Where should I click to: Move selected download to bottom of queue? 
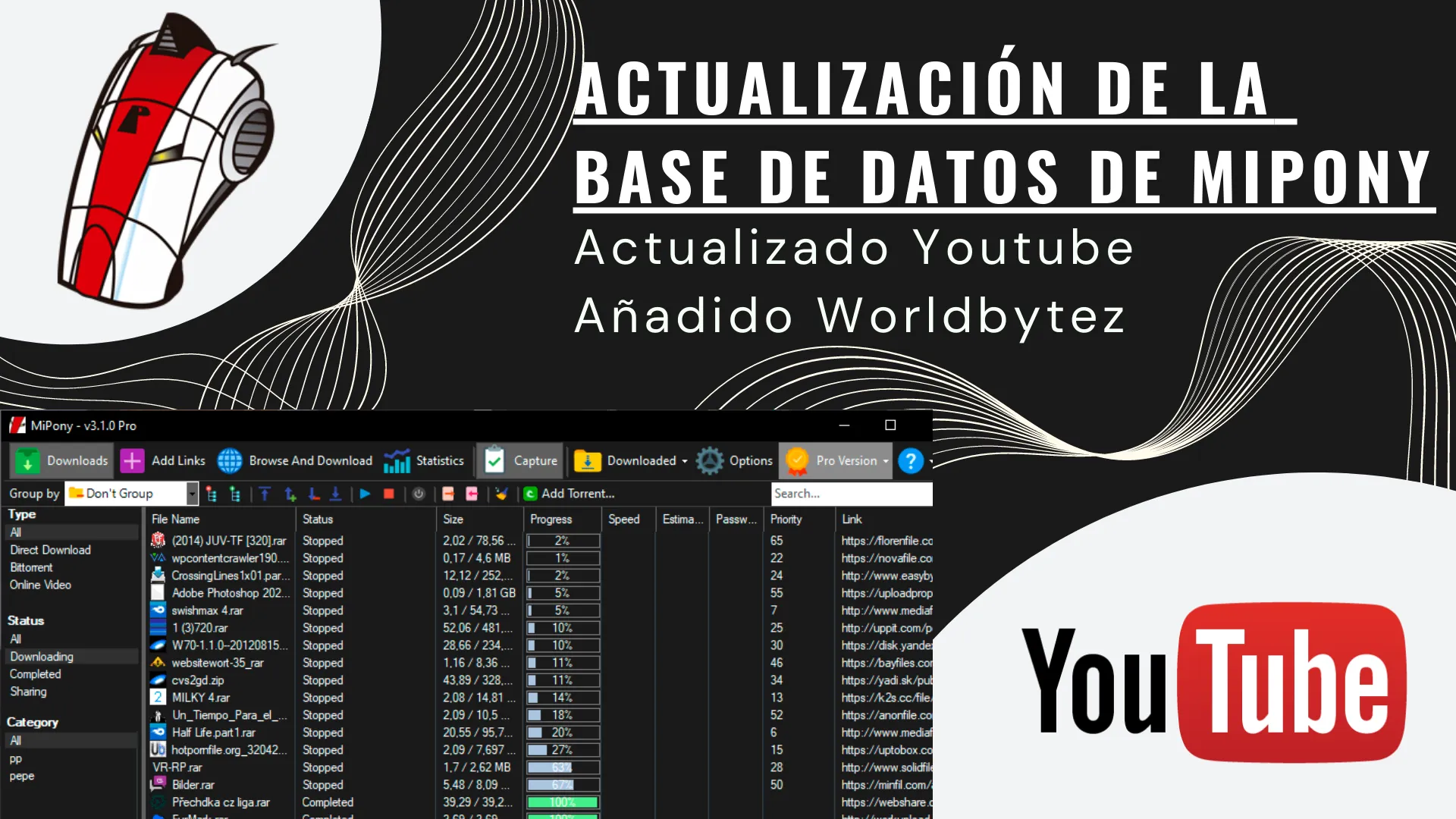tap(336, 494)
